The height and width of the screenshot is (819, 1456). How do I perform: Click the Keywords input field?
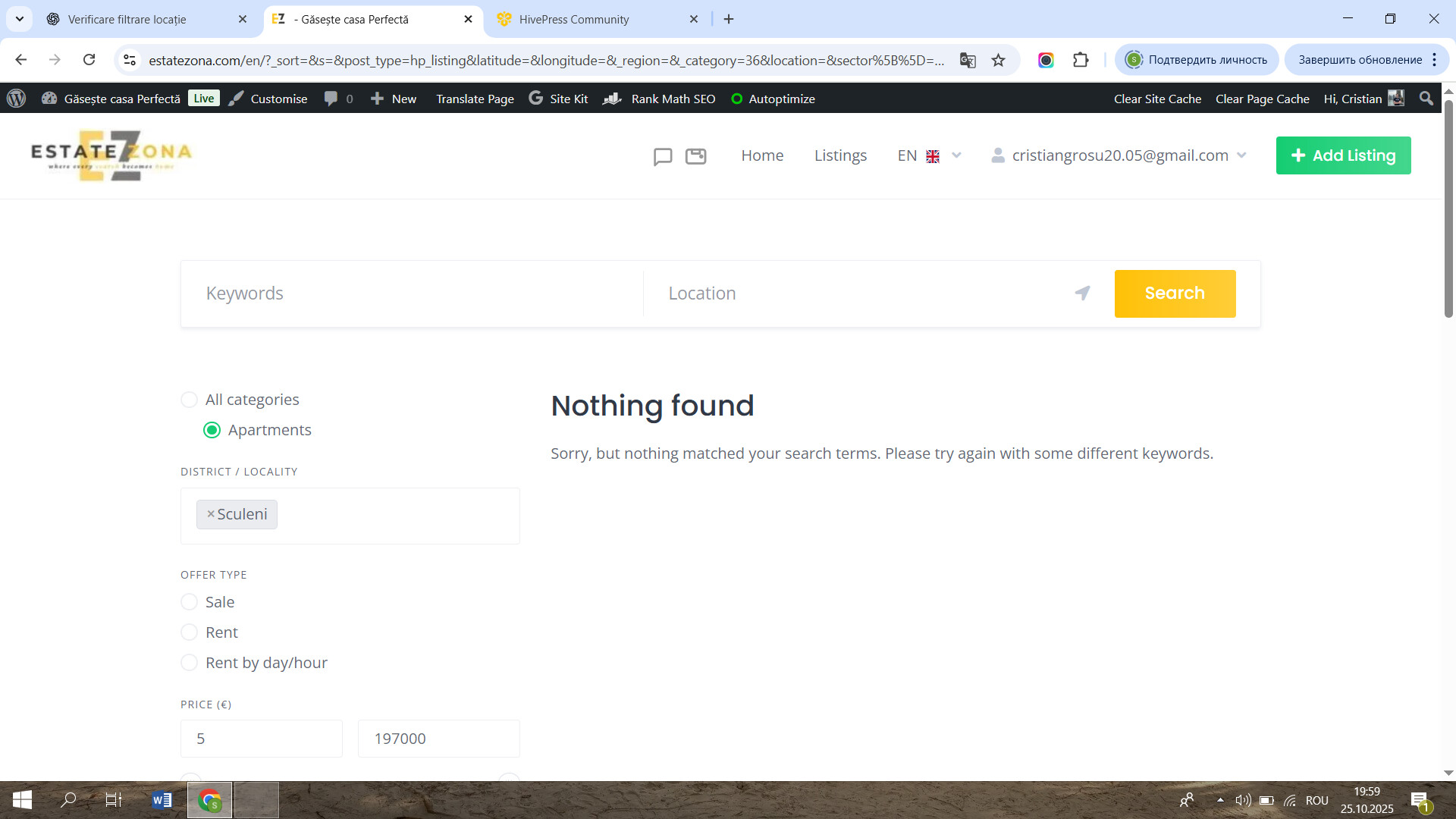click(413, 293)
